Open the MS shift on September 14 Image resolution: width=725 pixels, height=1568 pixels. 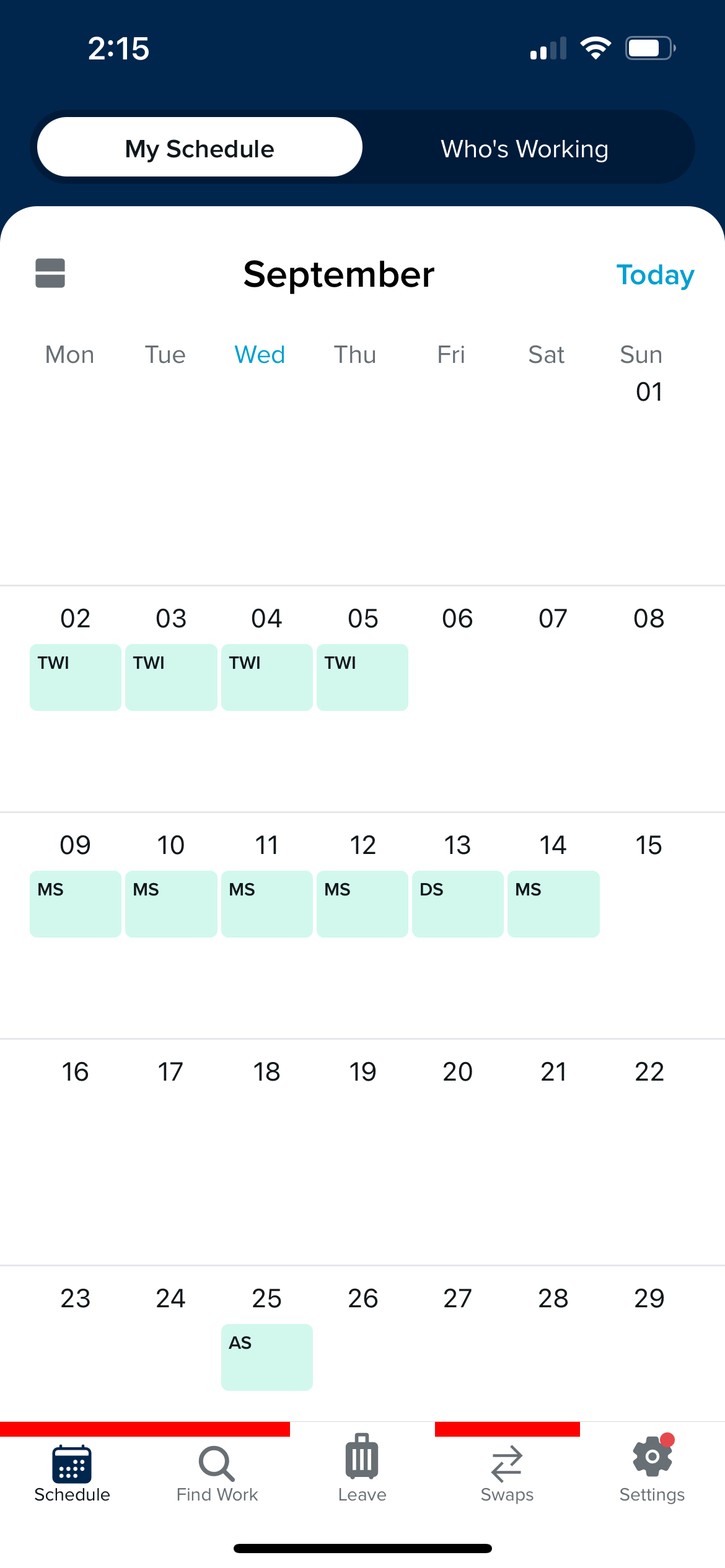point(553,904)
